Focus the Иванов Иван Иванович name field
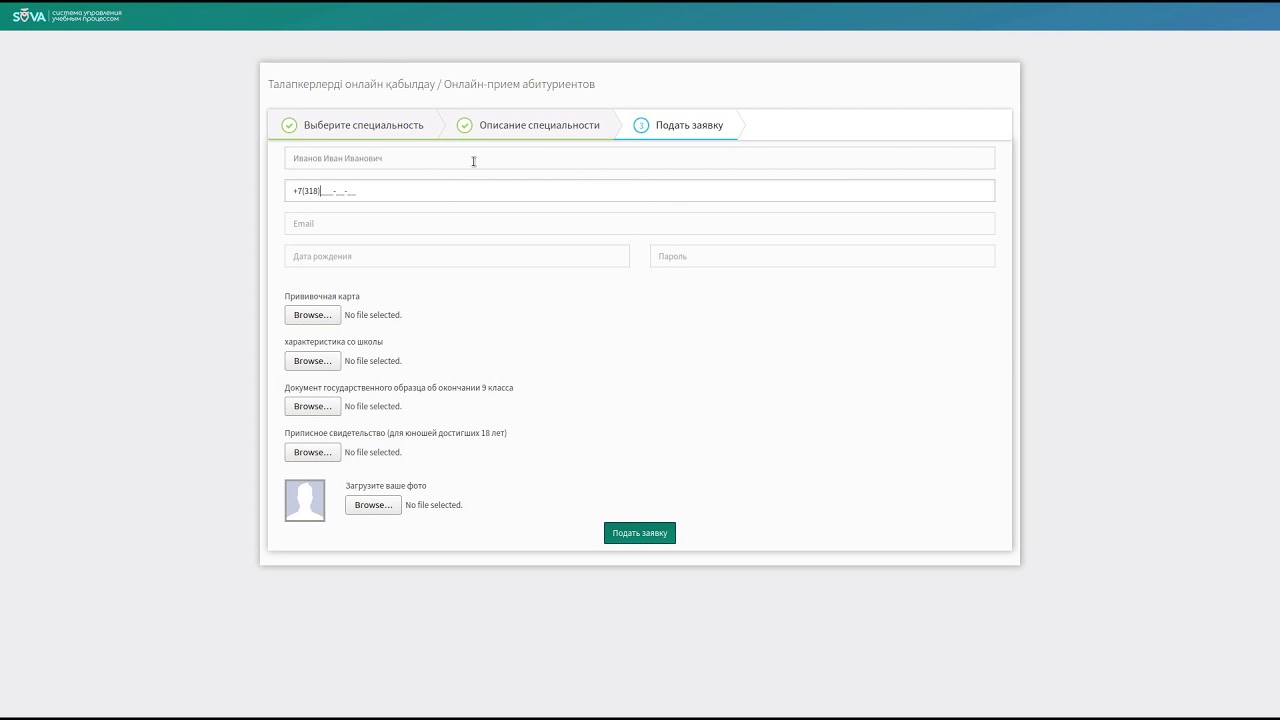 pyautogui.click(x=639, y=158)
